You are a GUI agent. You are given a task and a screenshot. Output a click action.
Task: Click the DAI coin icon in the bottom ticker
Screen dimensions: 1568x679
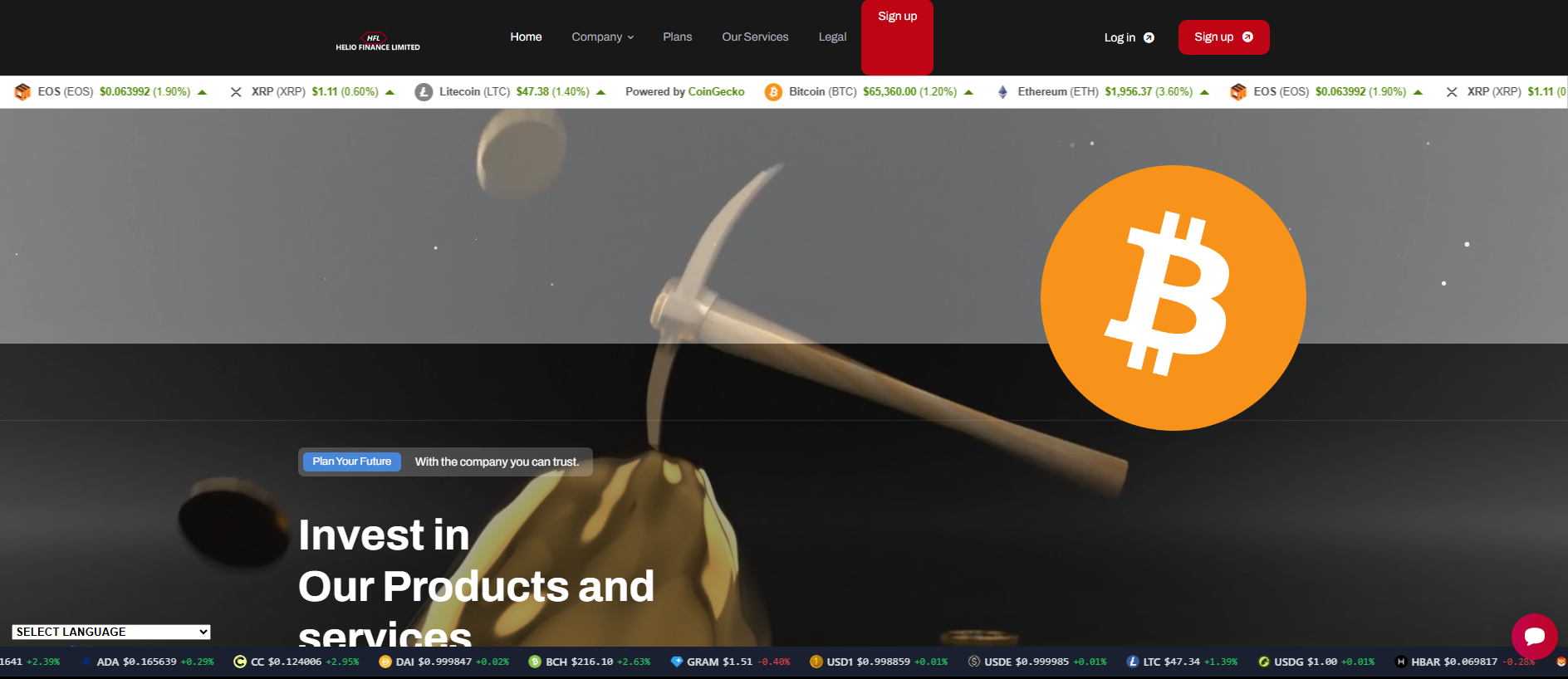coord(385,662)
